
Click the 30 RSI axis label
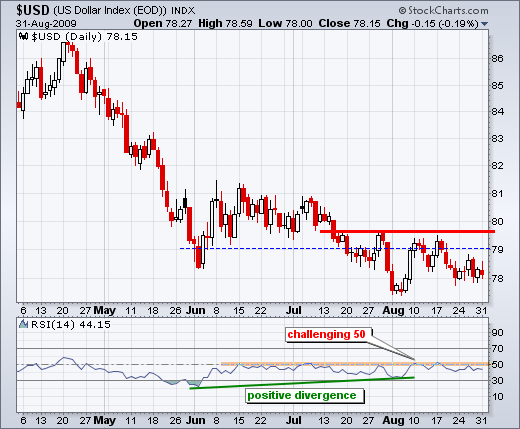[498, 380]
